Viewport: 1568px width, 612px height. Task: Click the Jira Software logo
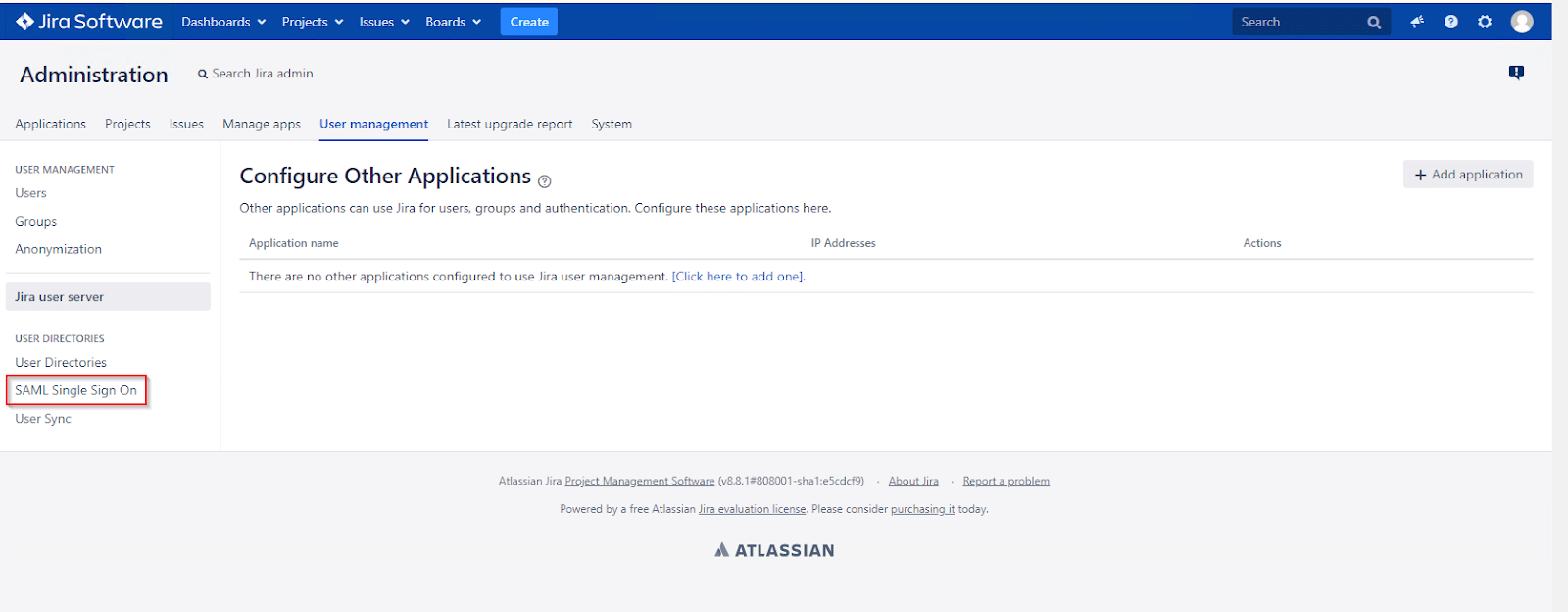point(89,22)
